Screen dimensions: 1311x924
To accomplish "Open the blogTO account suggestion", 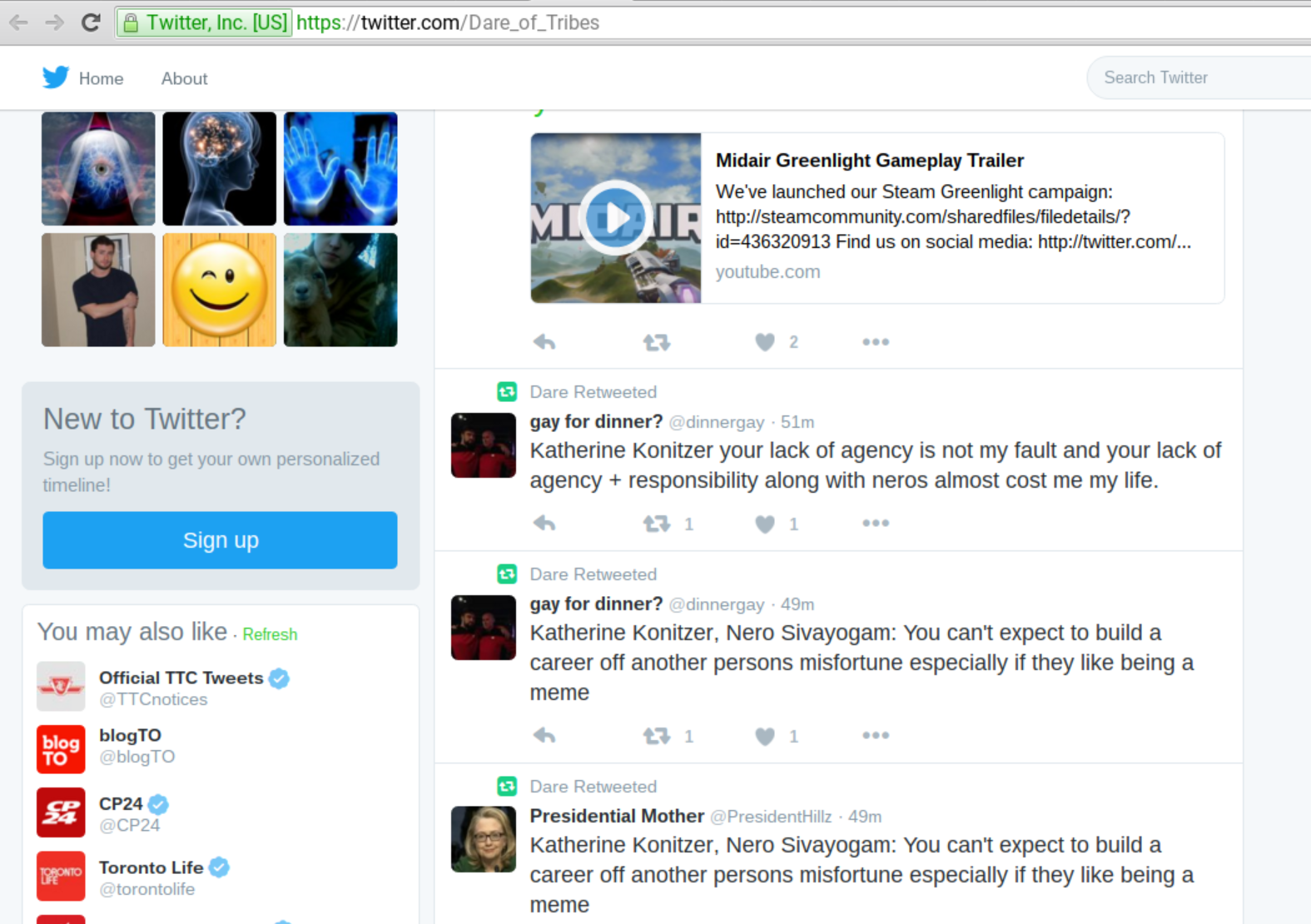I will click(x=130, y=735).
